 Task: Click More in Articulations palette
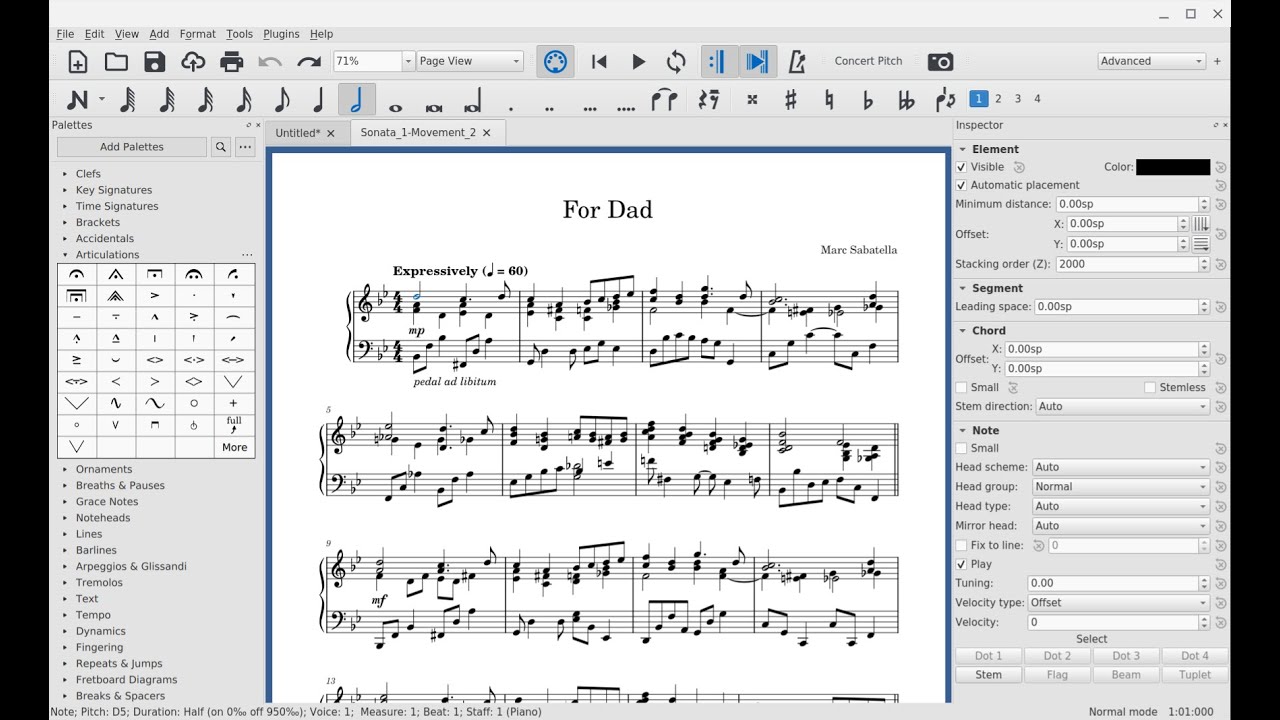click(x=235, y=448)
